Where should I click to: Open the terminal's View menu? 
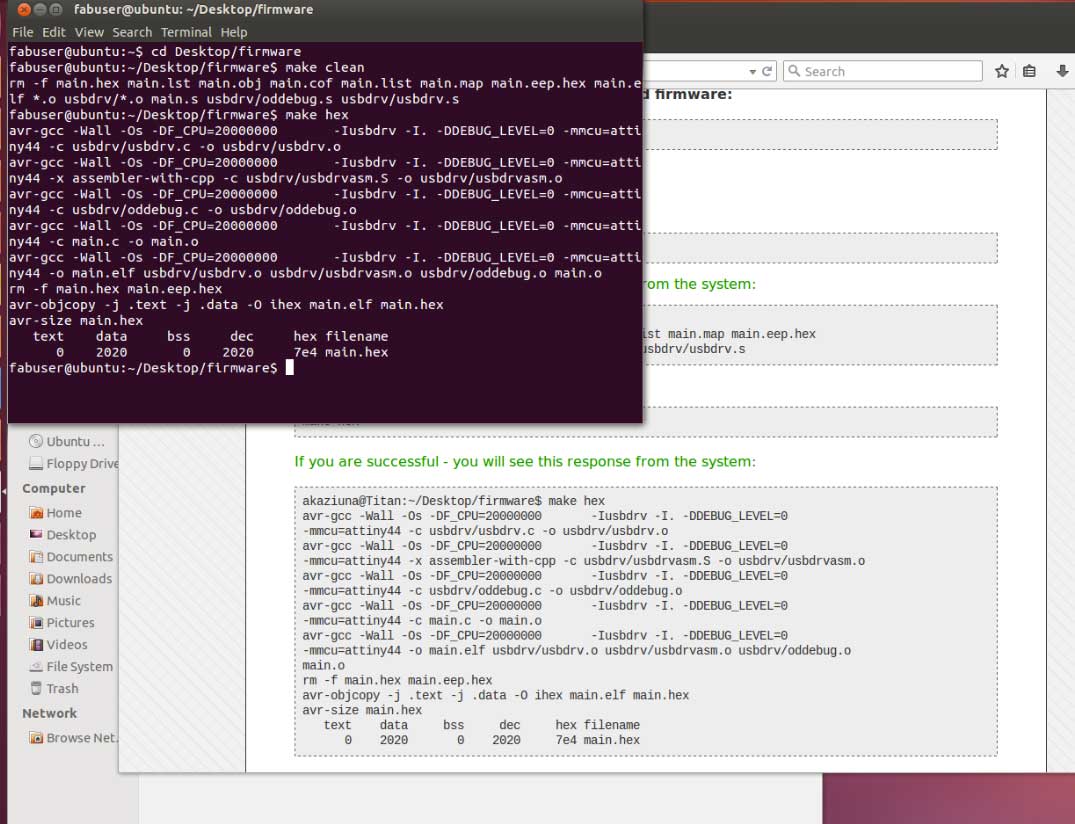(x=89, y=32)
